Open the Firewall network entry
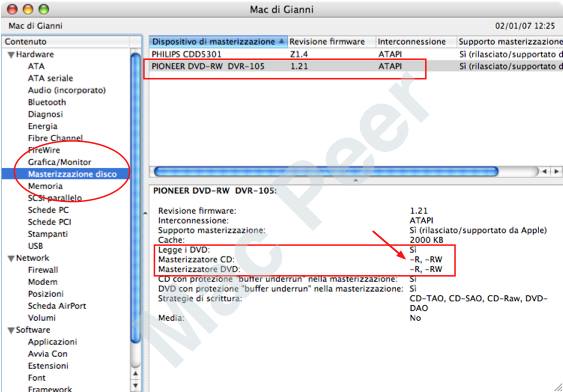 (43, 270)
